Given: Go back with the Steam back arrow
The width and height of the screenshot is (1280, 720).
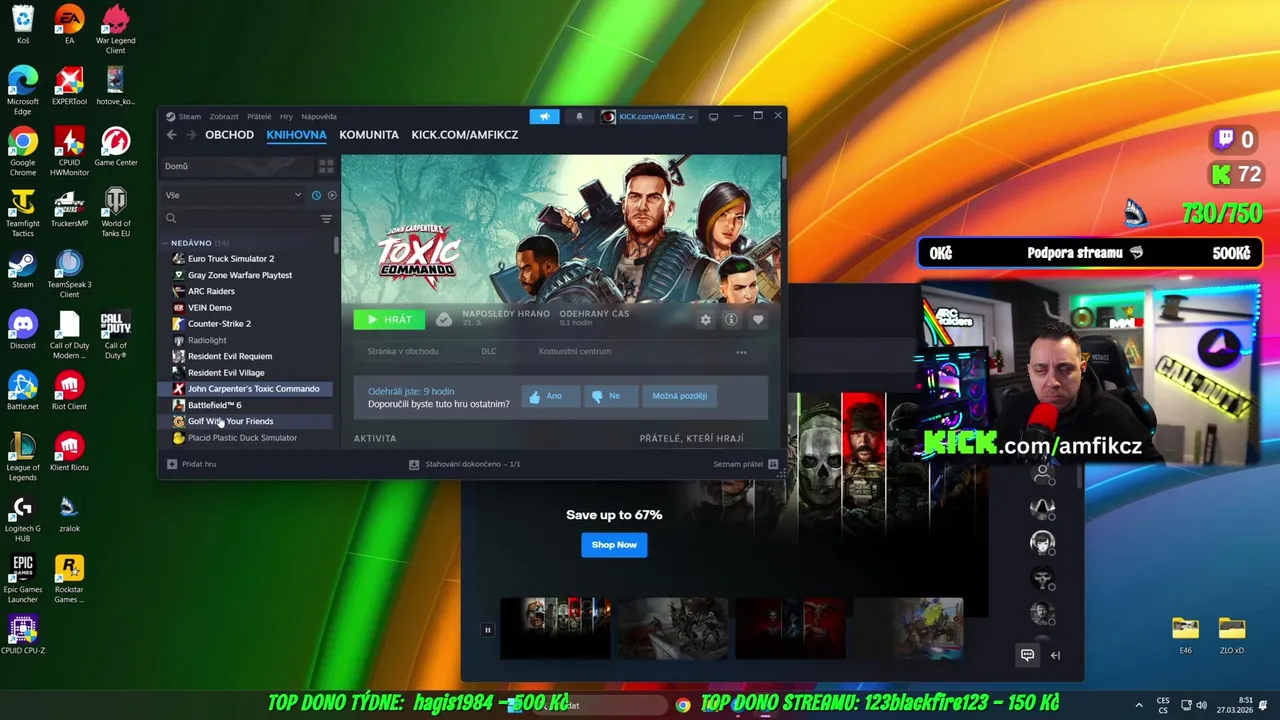Looking at the screenshot, I should pos(172,135).
